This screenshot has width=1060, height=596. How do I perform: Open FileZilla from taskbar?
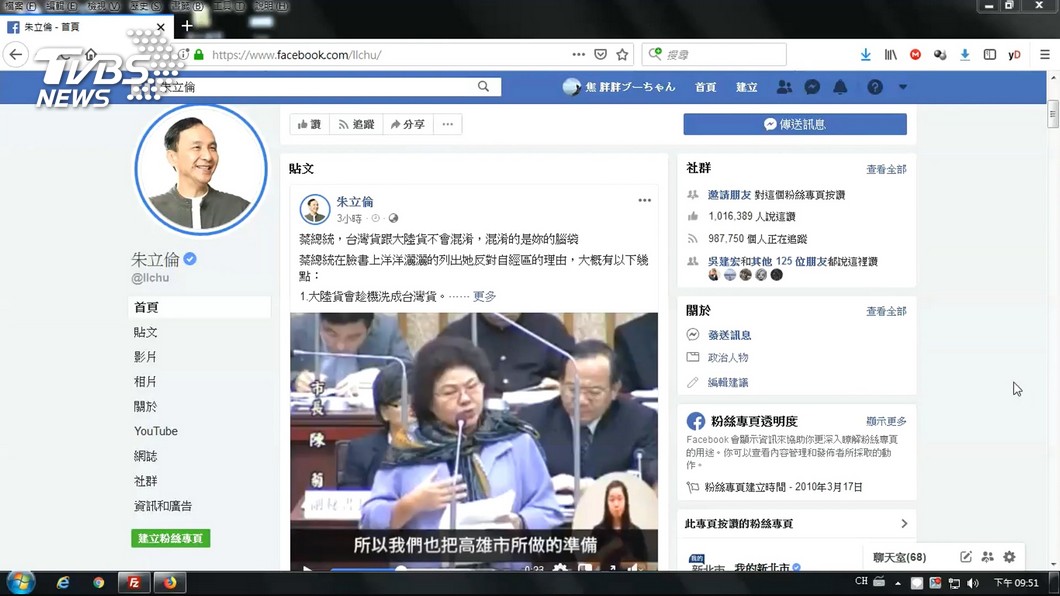[x=134, y=582]
